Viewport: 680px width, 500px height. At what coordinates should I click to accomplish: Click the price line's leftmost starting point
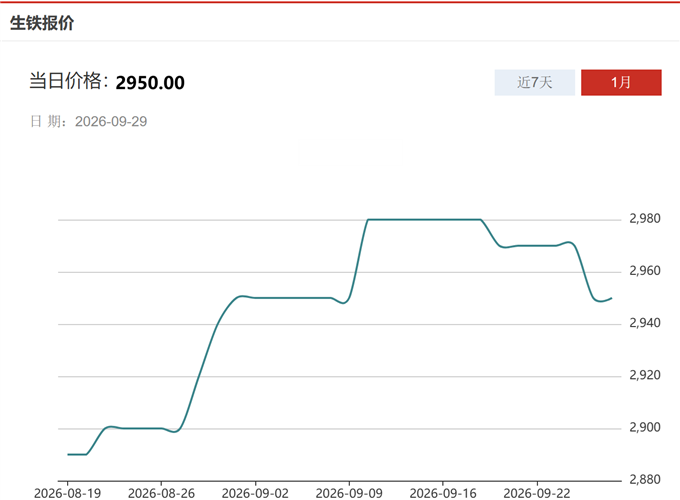[x=68, y=454]
